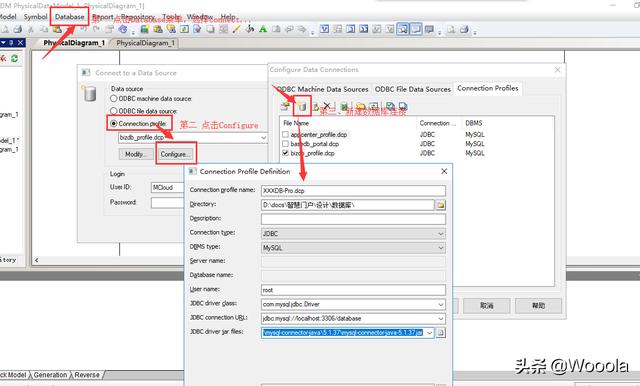The height and width of the screenshot is (386, 640).
Task: Select the yellow pencil line tool
Action: tap(236, 29)
